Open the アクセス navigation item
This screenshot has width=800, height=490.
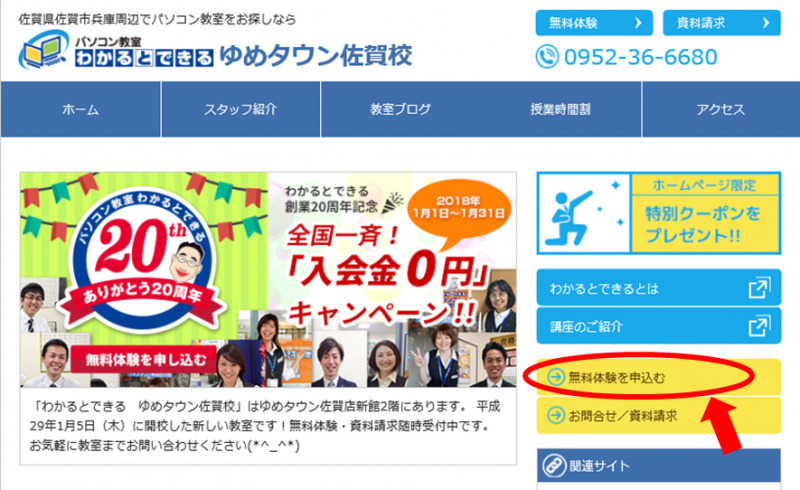click(x=721, y=109)
